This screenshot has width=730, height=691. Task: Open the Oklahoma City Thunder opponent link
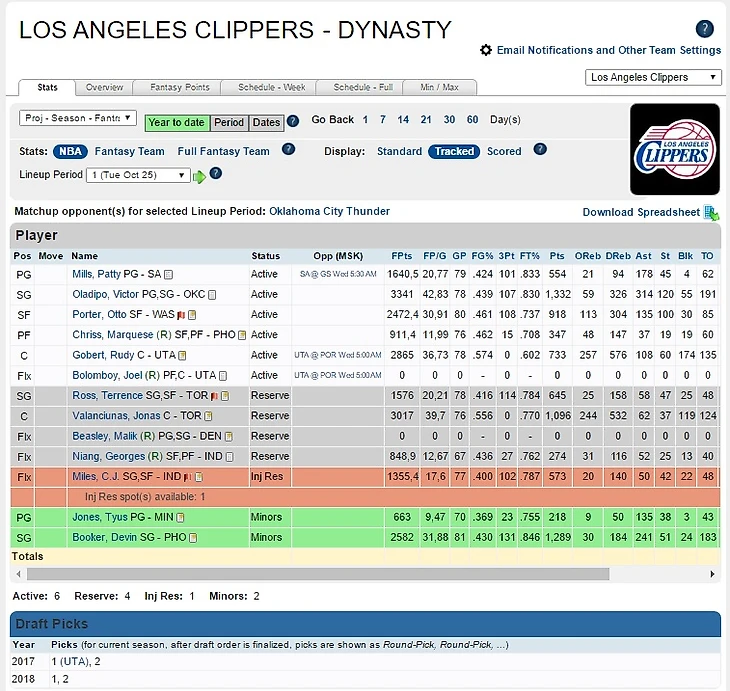pos(329,212)
